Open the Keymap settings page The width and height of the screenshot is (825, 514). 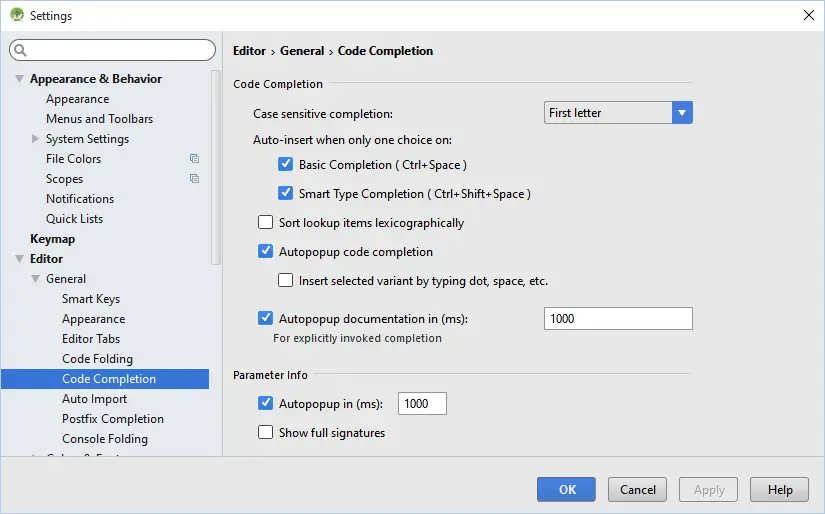[x=52, y=239]
